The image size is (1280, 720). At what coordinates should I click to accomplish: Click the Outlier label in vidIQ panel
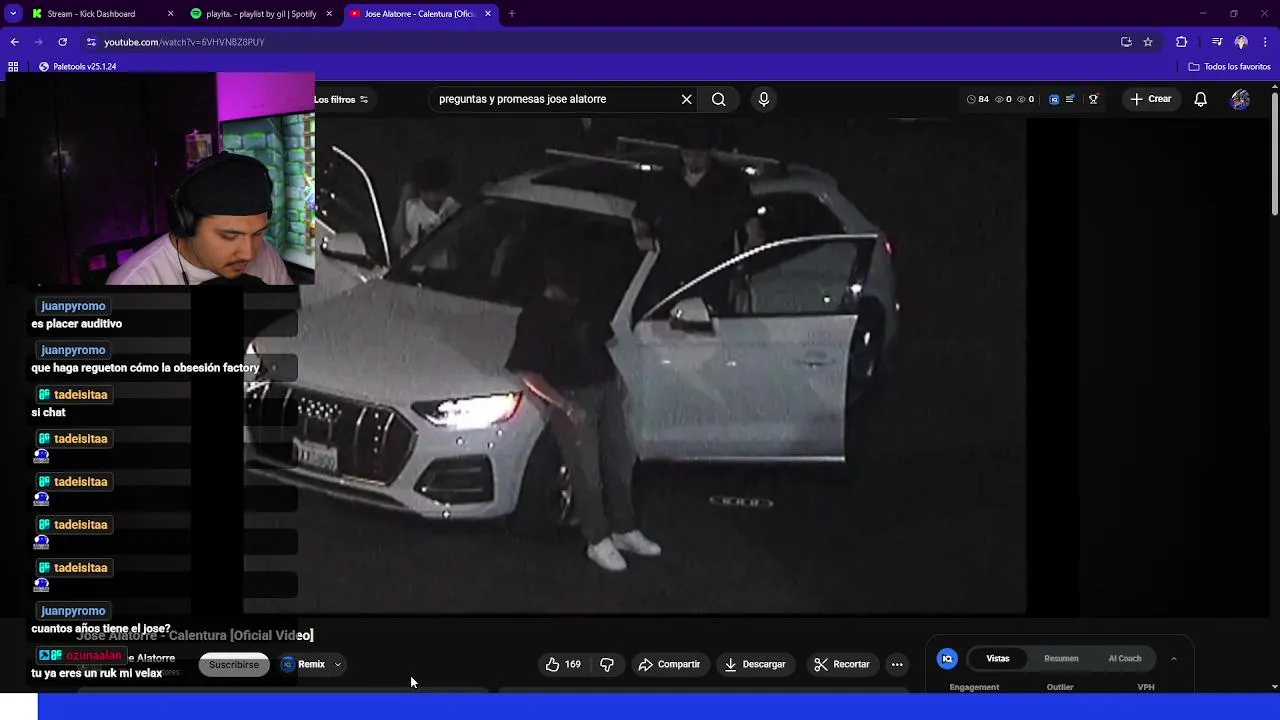(x=1060, y=687)
